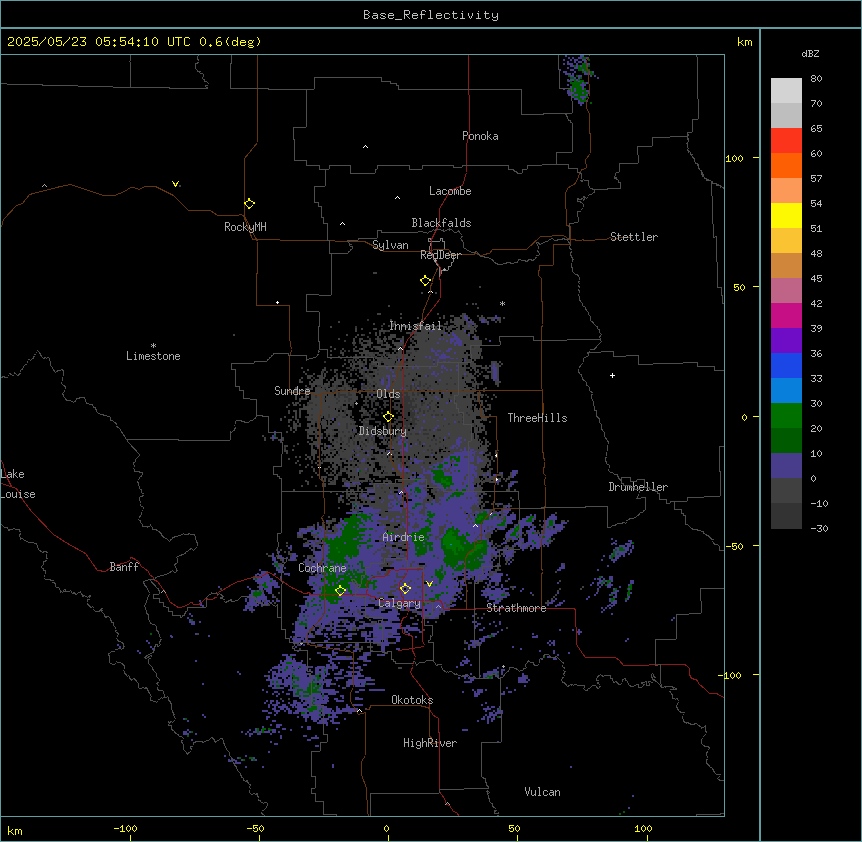The height and width of the screenshot is (842, 862).
Task: Click the yellow station marker south of RedDeer
Action: coord(425,280)
